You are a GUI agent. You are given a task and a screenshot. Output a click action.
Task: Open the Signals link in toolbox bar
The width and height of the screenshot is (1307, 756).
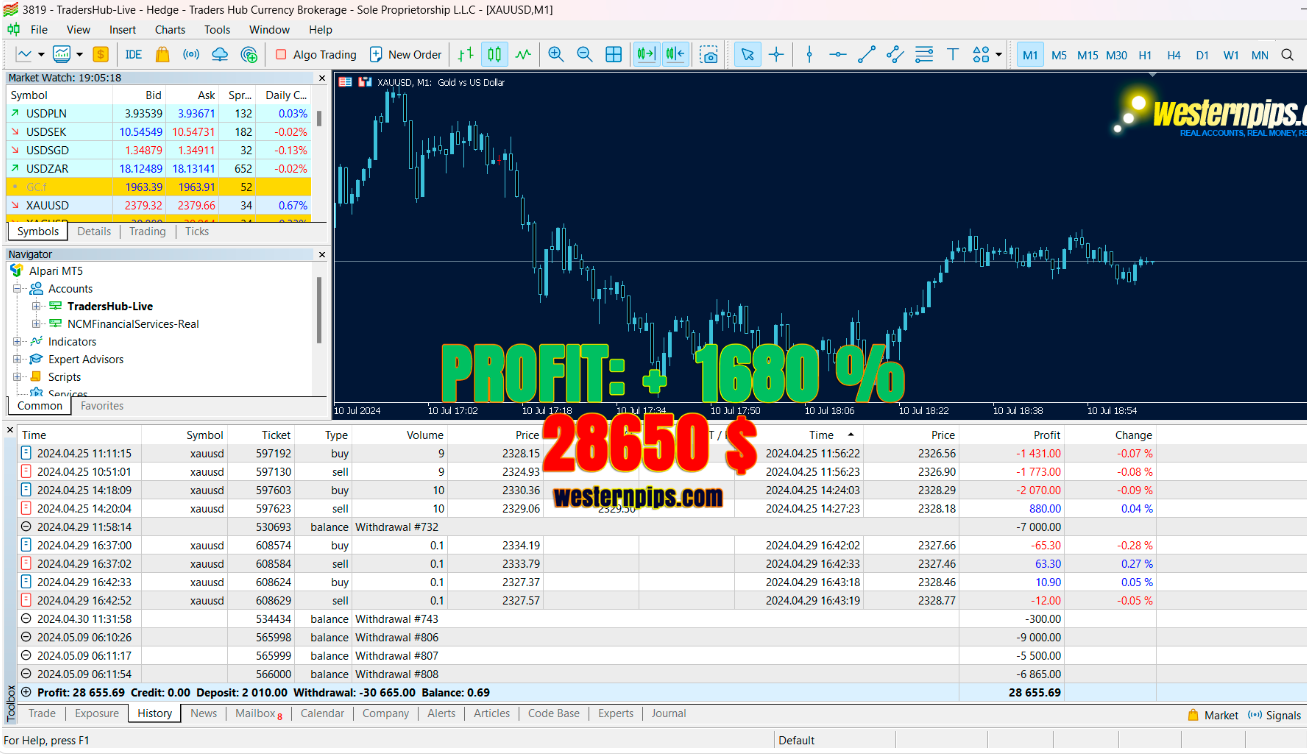coord(1275,715)
